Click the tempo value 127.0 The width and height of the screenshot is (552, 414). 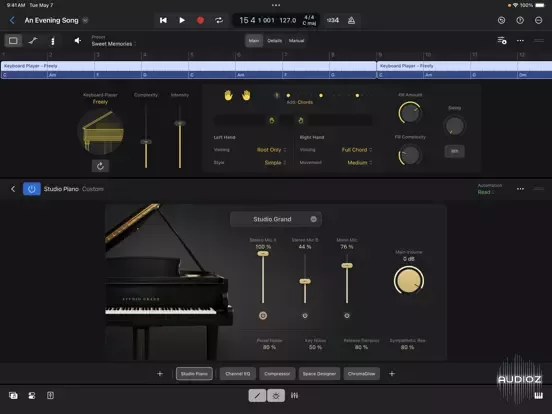(288, 20)
